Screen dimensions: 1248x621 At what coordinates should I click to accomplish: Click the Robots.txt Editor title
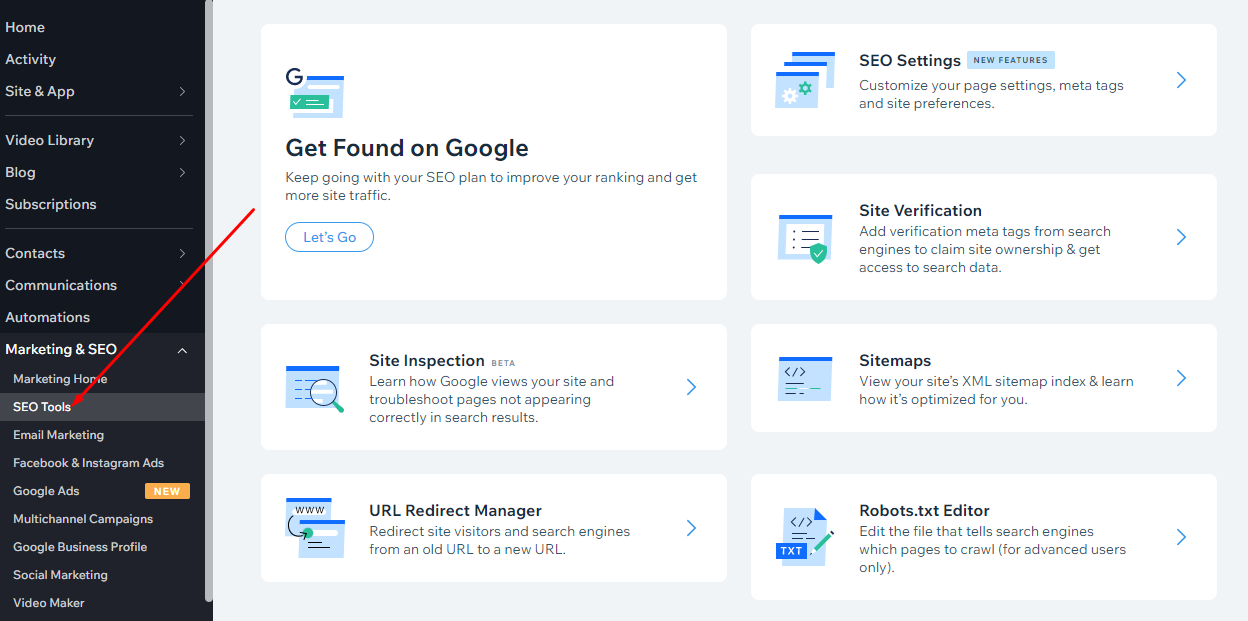924,510
